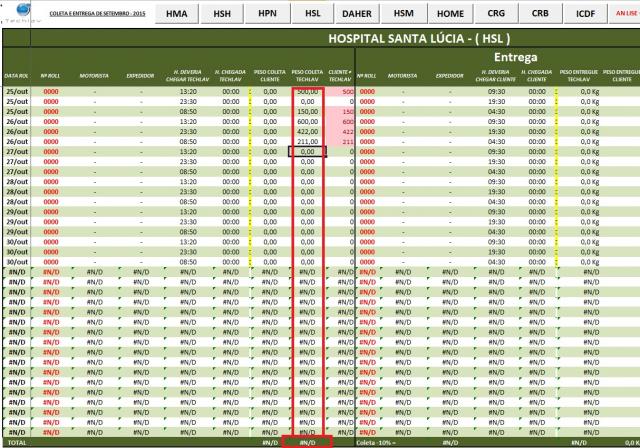This screenshot has width=640, height=448.
Task: Click the cell showing 600,00
Action: point(307,122)
